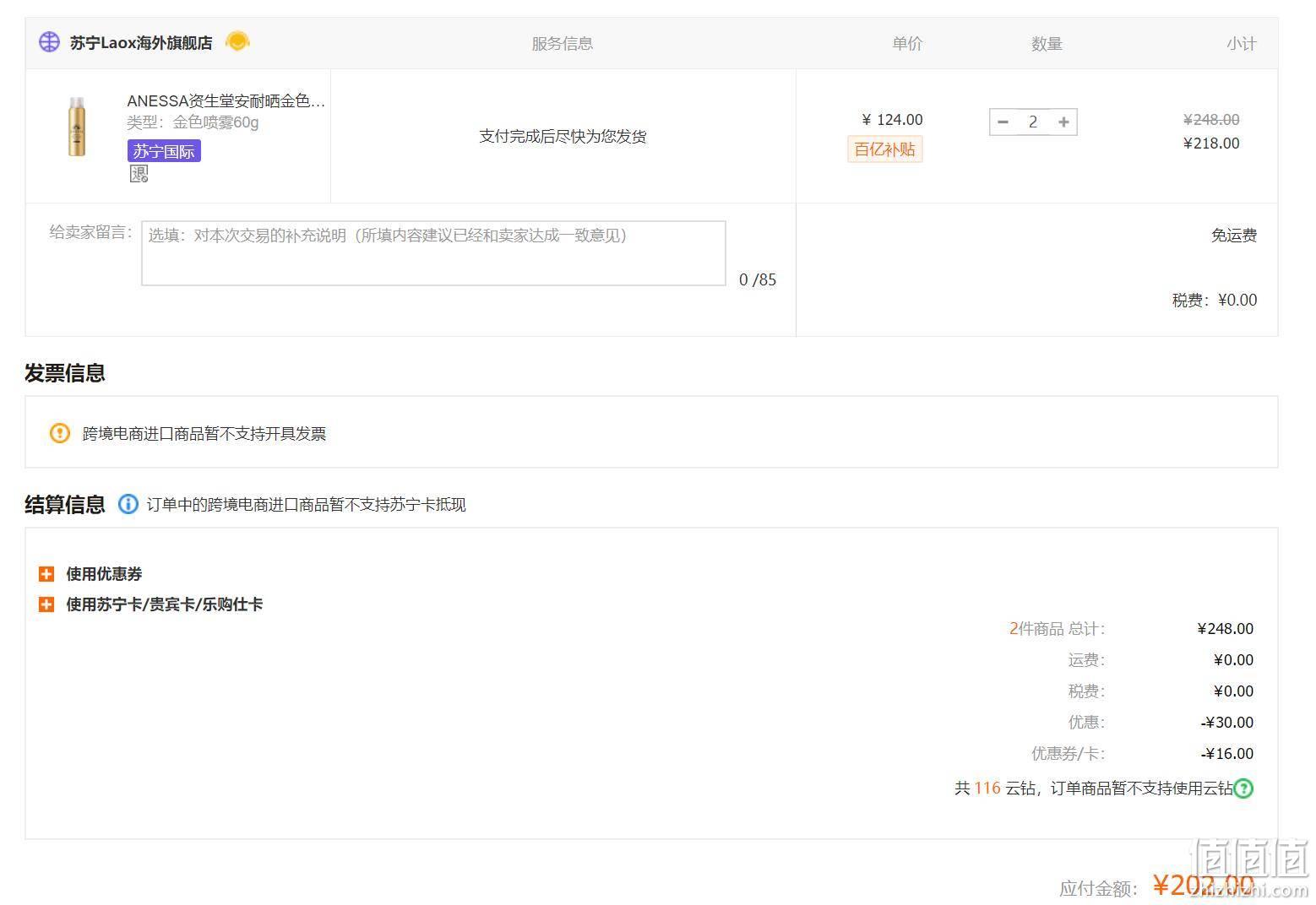Click the 数量 column header
The width and height of the screenshot is (1316, 905).
tap(1047, 44)
